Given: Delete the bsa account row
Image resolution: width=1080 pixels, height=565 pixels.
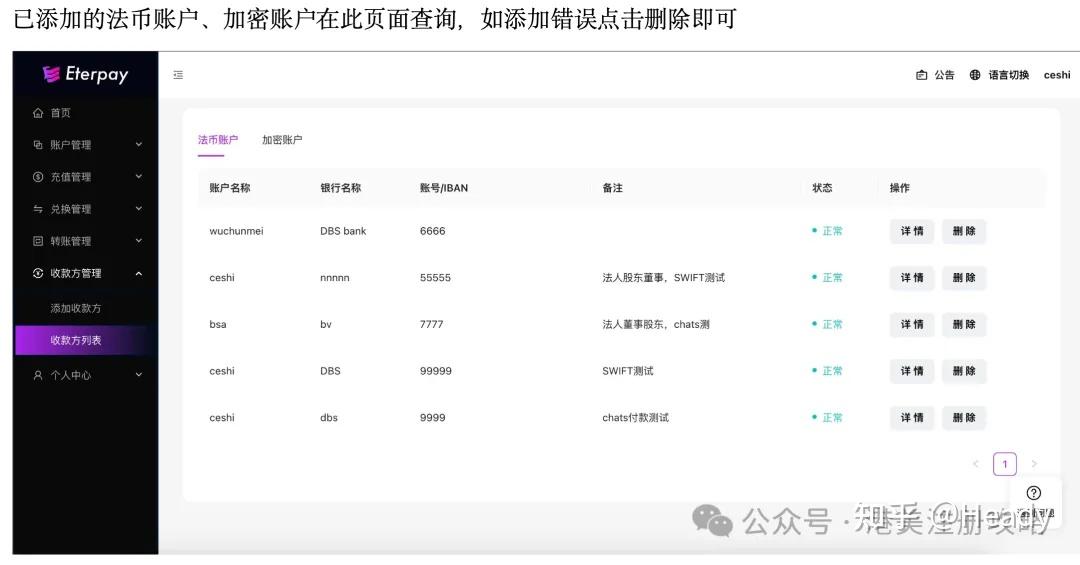Looking at the screenshot, I should point(964,325).
